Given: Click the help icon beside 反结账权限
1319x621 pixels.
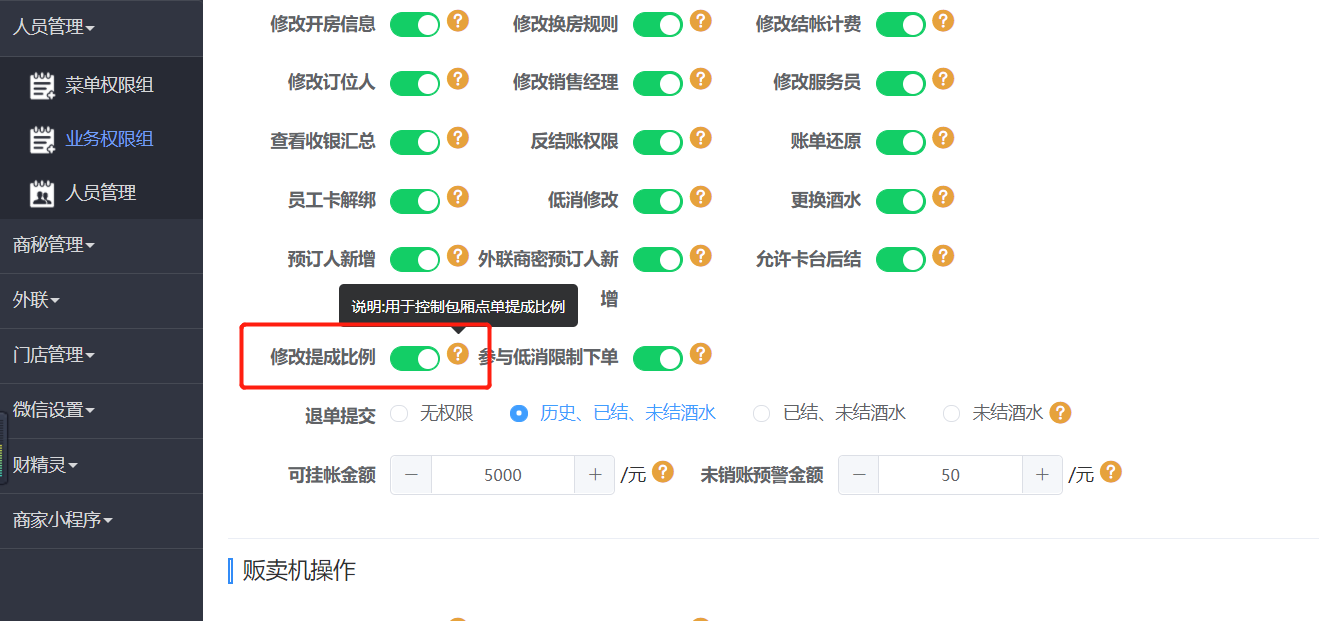Looking at the screenshot, I should coord(701,138).
